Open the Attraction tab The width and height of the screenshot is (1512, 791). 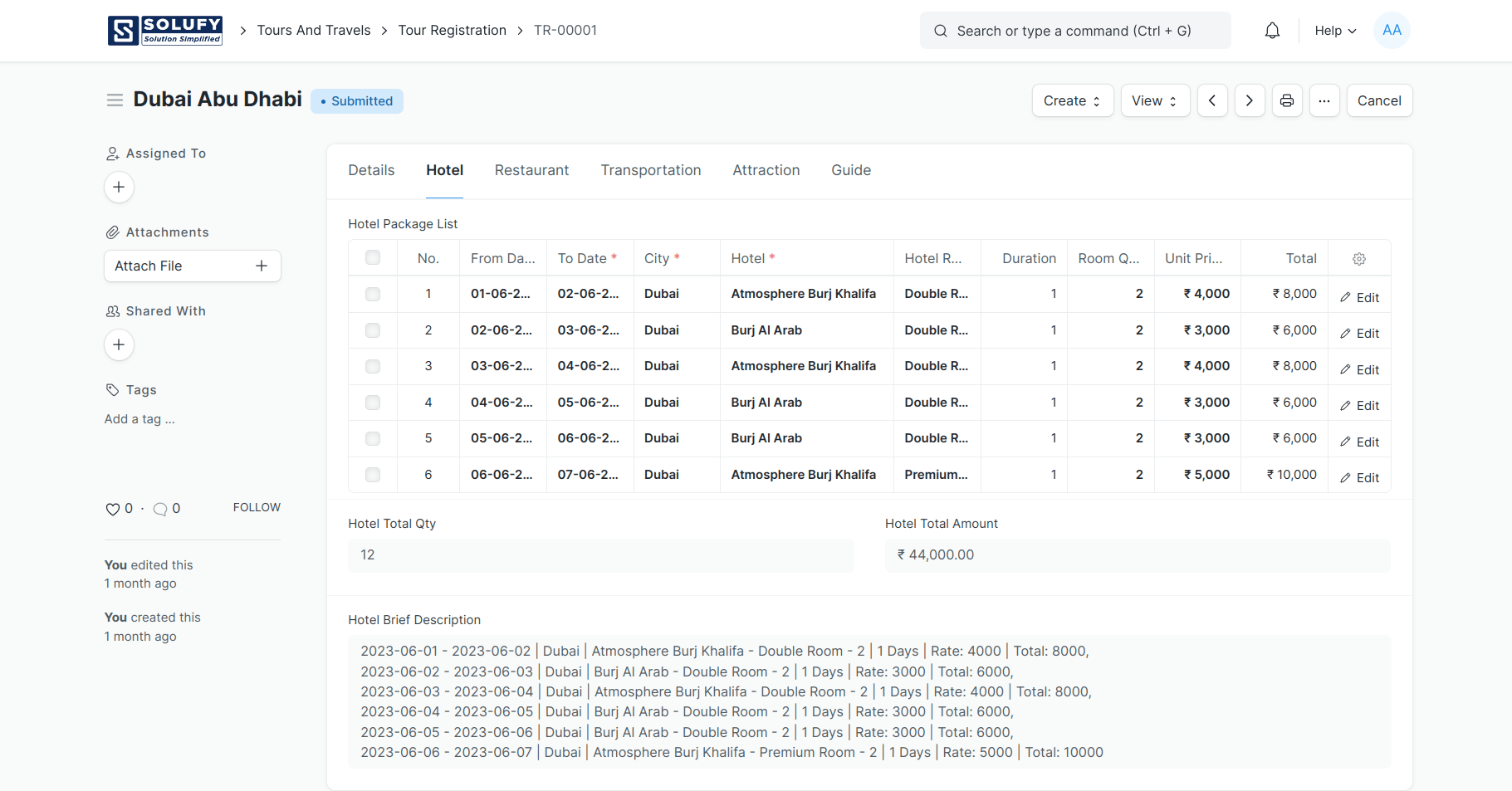click(766, 170)
